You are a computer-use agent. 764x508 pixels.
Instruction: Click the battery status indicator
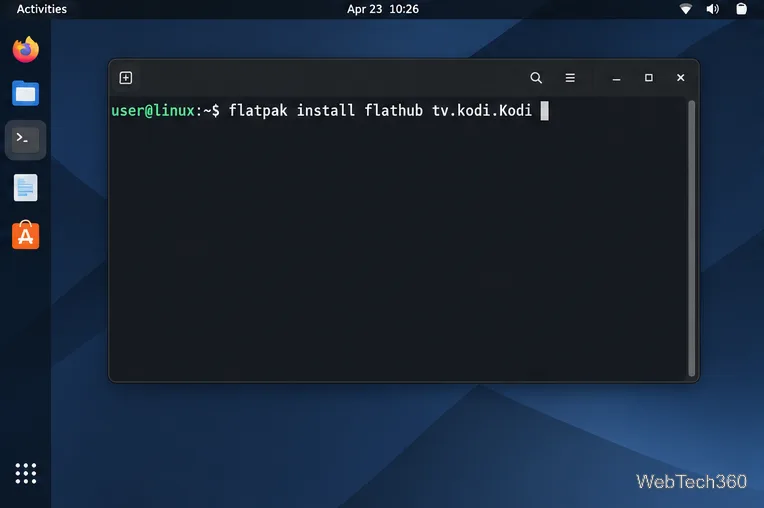pyautogui.click(x=741, y=9)
